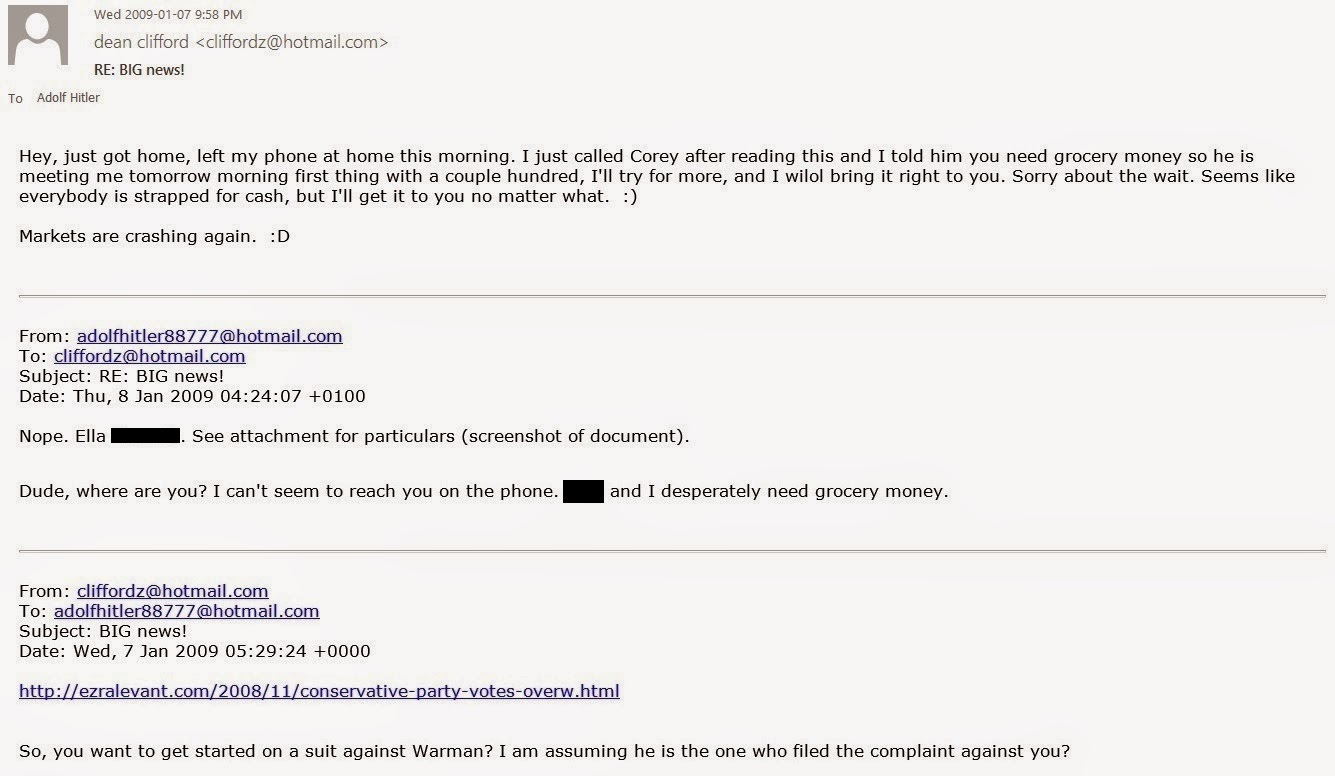Click the black redaction before "and I desperately"
The width and height of the screenshot is (1335, 776).
click(584, 491)
